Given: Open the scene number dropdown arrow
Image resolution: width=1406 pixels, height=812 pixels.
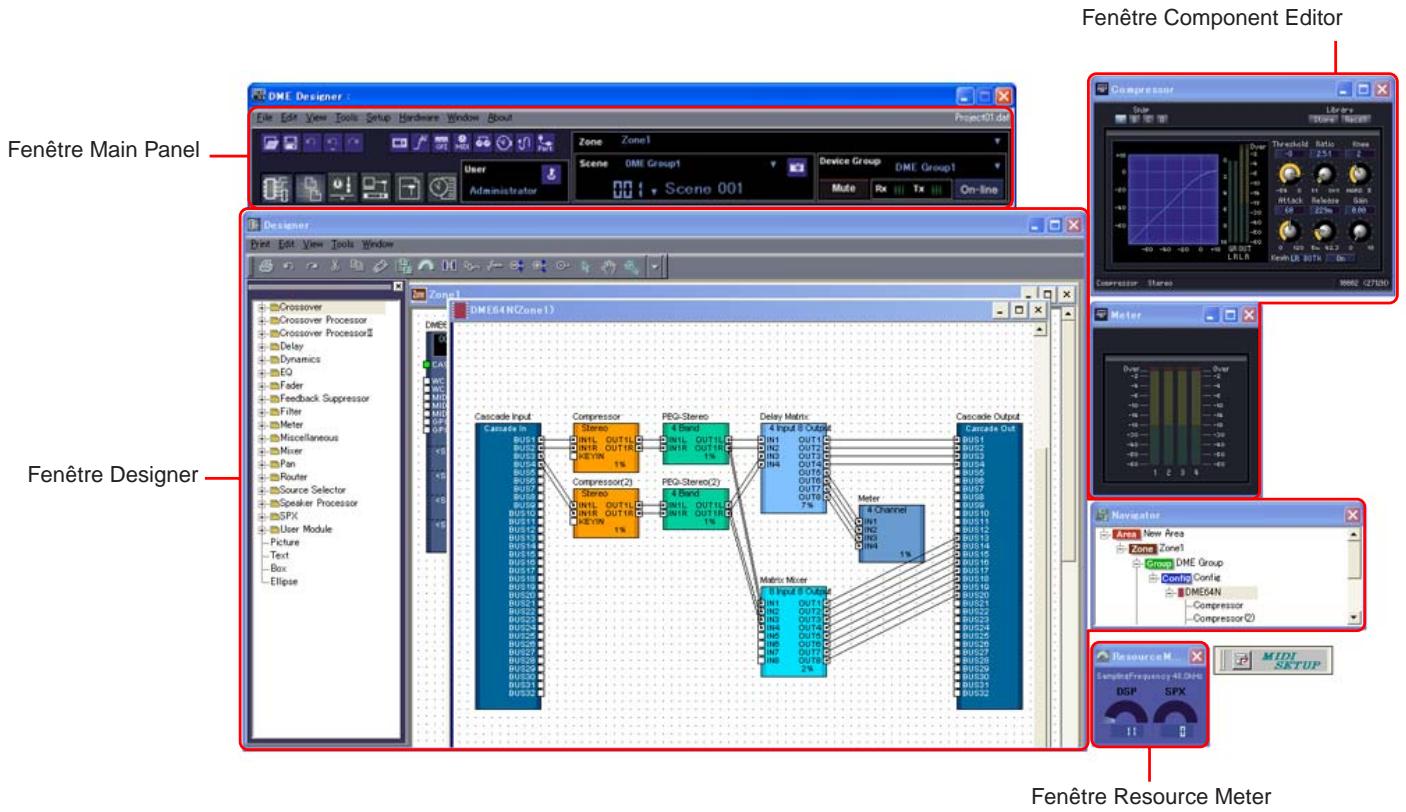Looking at the screenshot, I should tap(653, 191).
